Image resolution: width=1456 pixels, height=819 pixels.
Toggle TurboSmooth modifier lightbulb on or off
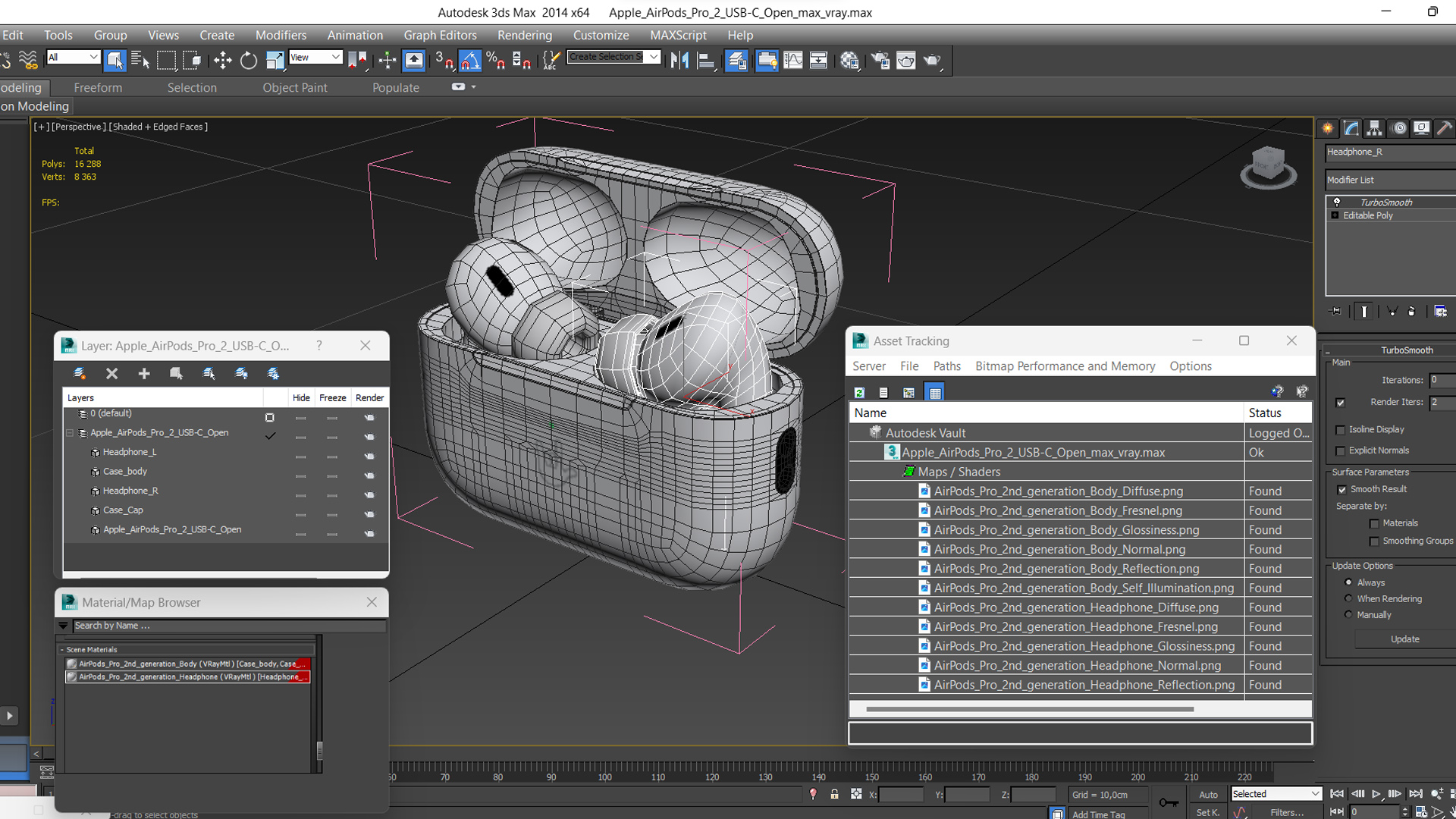coord(1337,202)
